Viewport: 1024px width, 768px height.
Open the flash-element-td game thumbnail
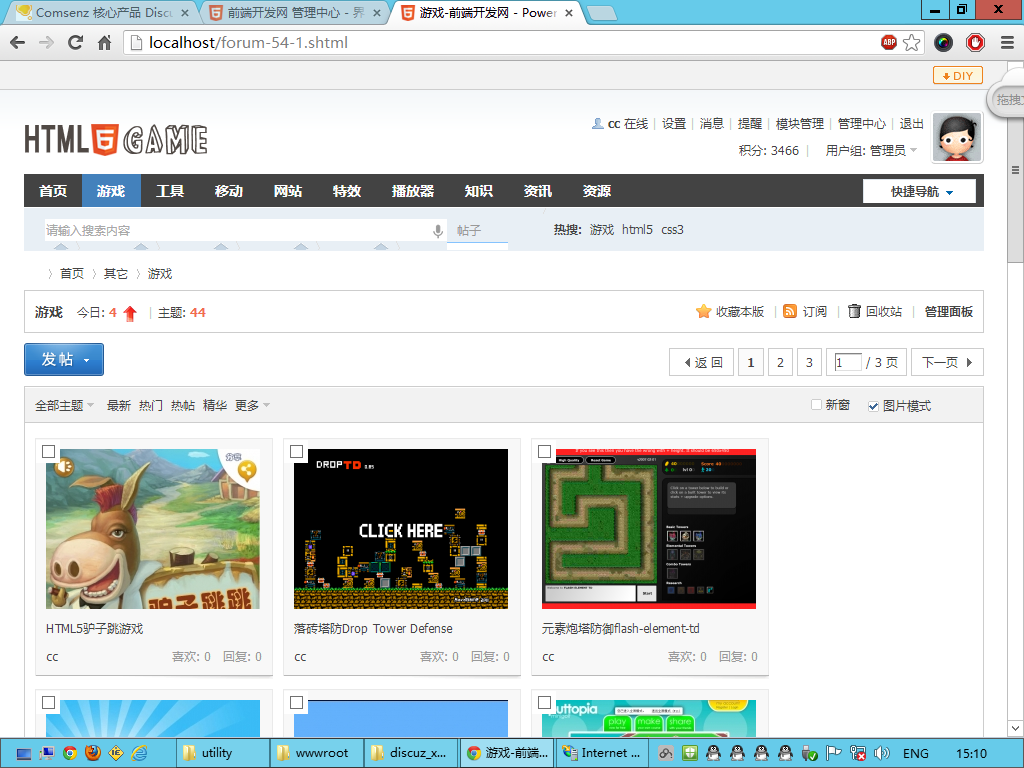(649, 529)
